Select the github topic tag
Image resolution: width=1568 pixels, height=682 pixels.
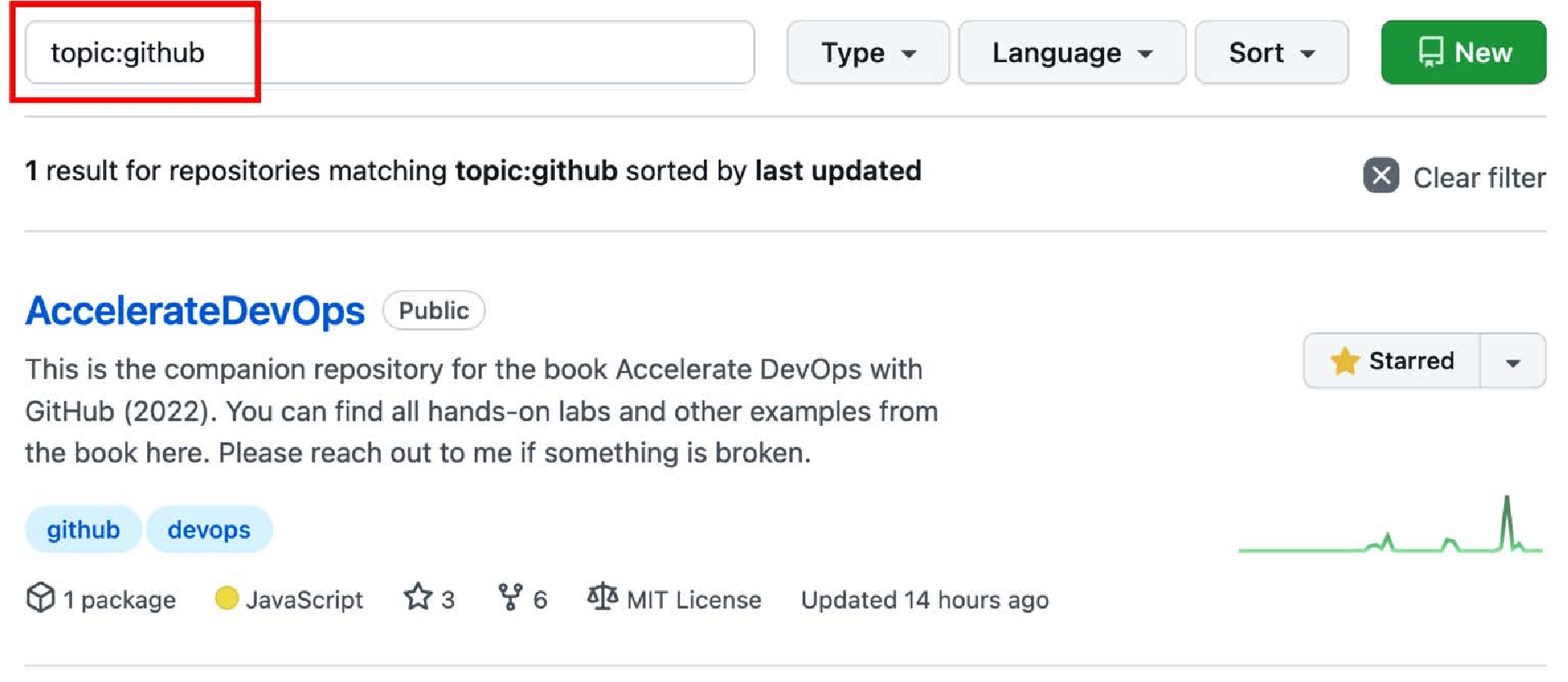click(x=83, y=530)
